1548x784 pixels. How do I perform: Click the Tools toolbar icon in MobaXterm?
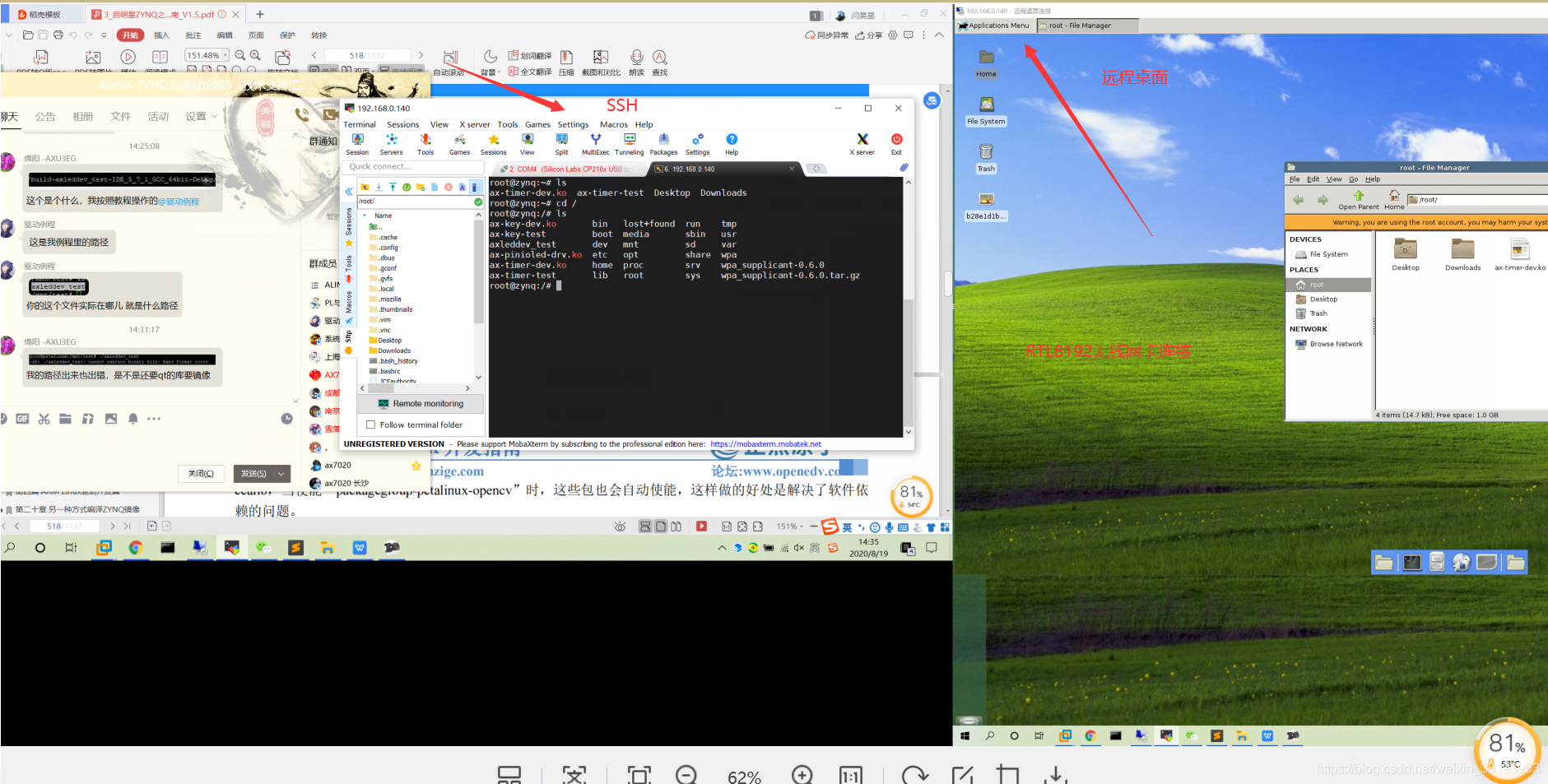coord(425,144)
